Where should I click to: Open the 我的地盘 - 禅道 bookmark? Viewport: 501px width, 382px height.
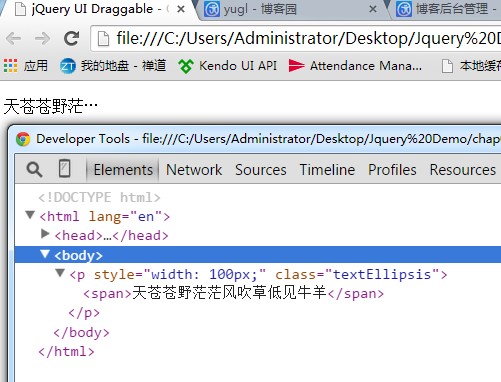(113, 66)
